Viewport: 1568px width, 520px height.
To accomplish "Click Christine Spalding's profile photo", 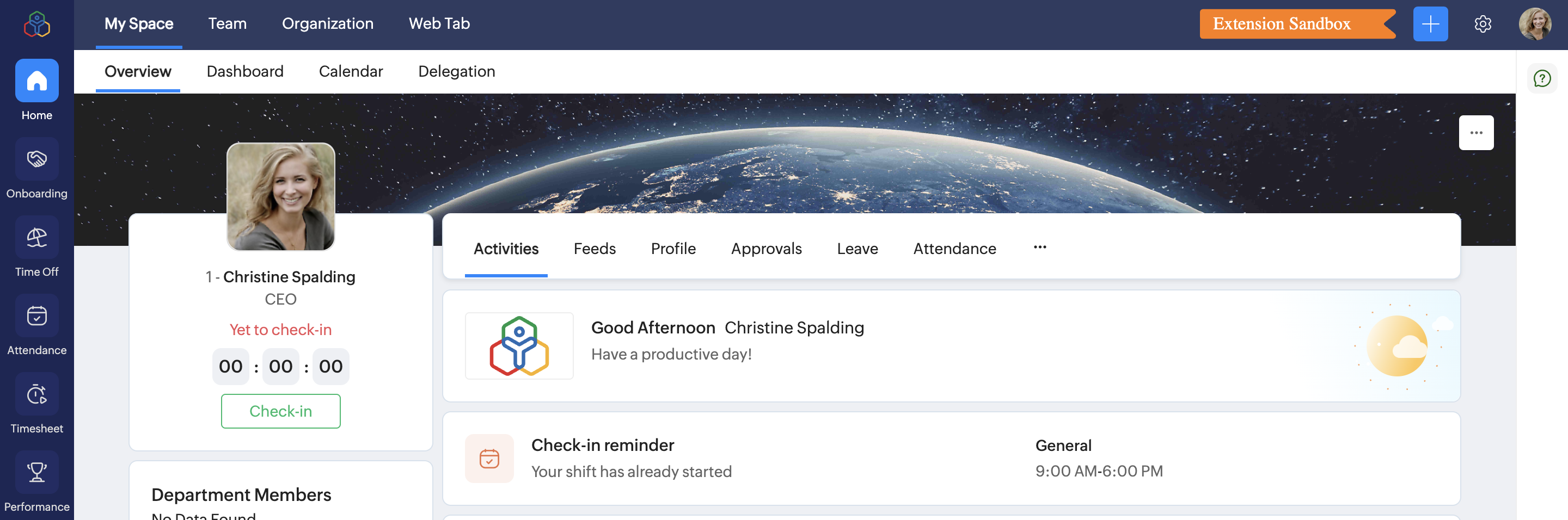I will (280, 196).
